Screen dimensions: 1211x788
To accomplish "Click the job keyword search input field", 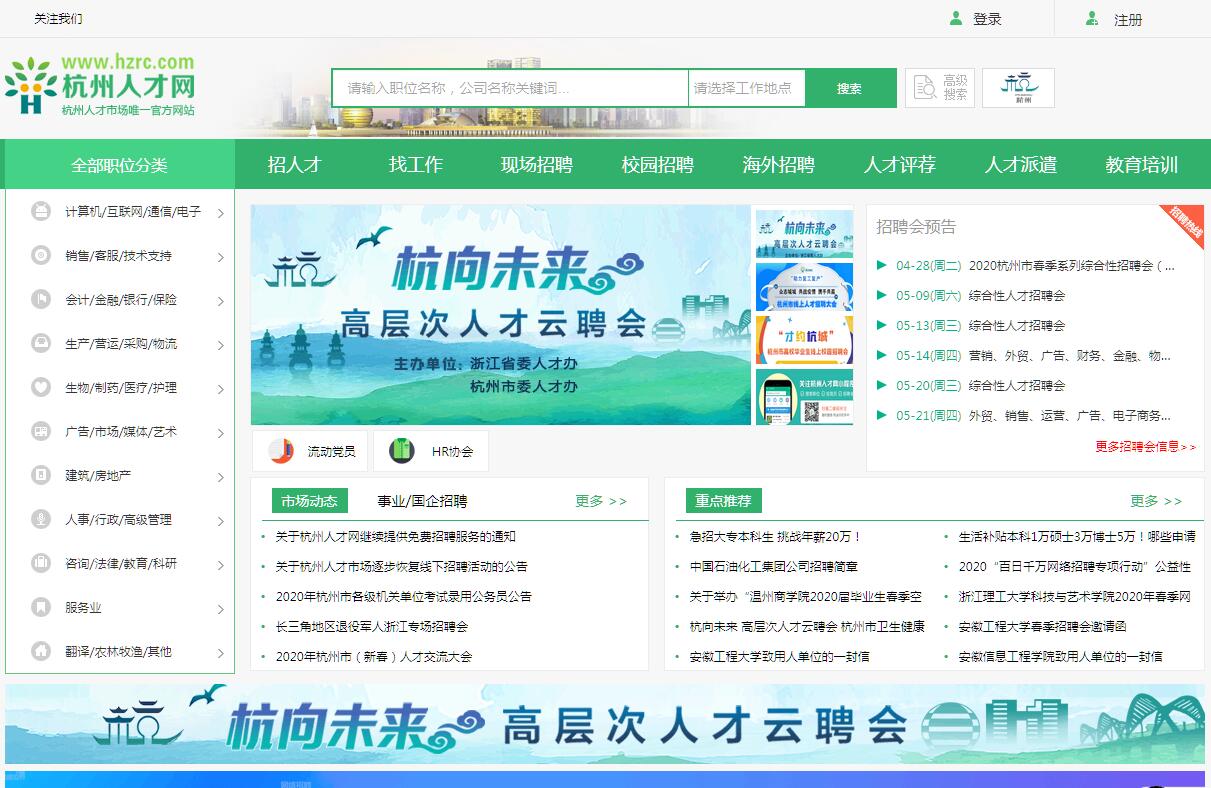I will click(x=510, y=88).
